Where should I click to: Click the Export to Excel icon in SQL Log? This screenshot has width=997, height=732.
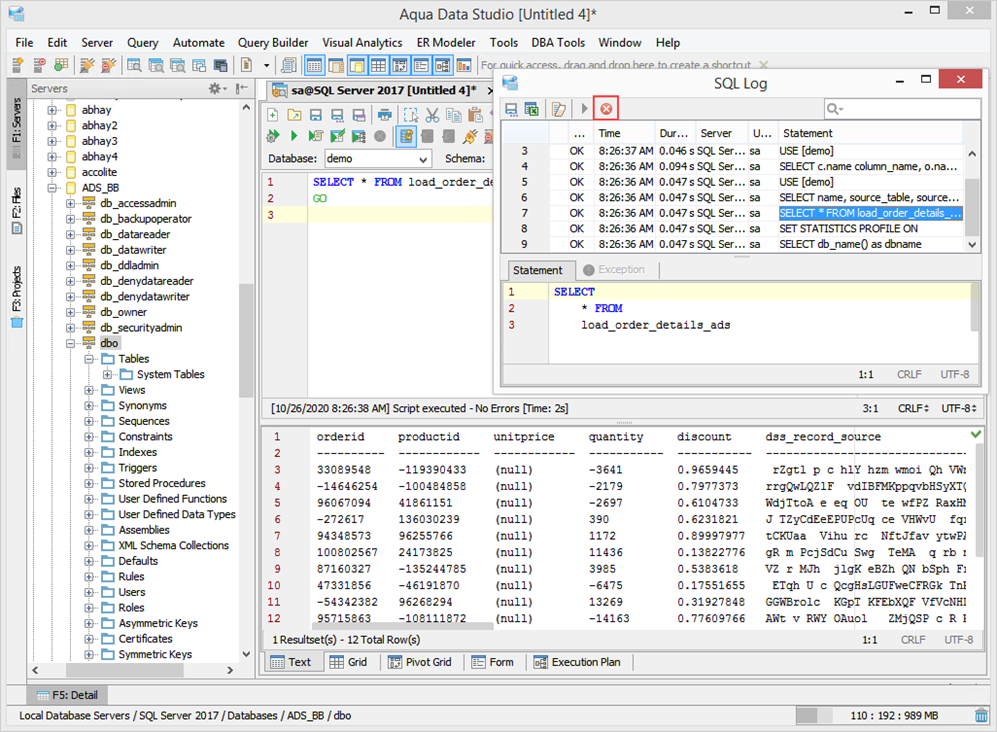(532, 108)
